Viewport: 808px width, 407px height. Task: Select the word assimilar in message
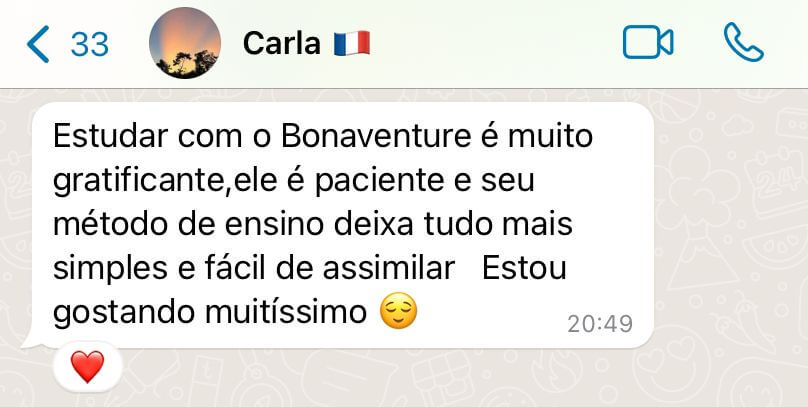point(388,268)
